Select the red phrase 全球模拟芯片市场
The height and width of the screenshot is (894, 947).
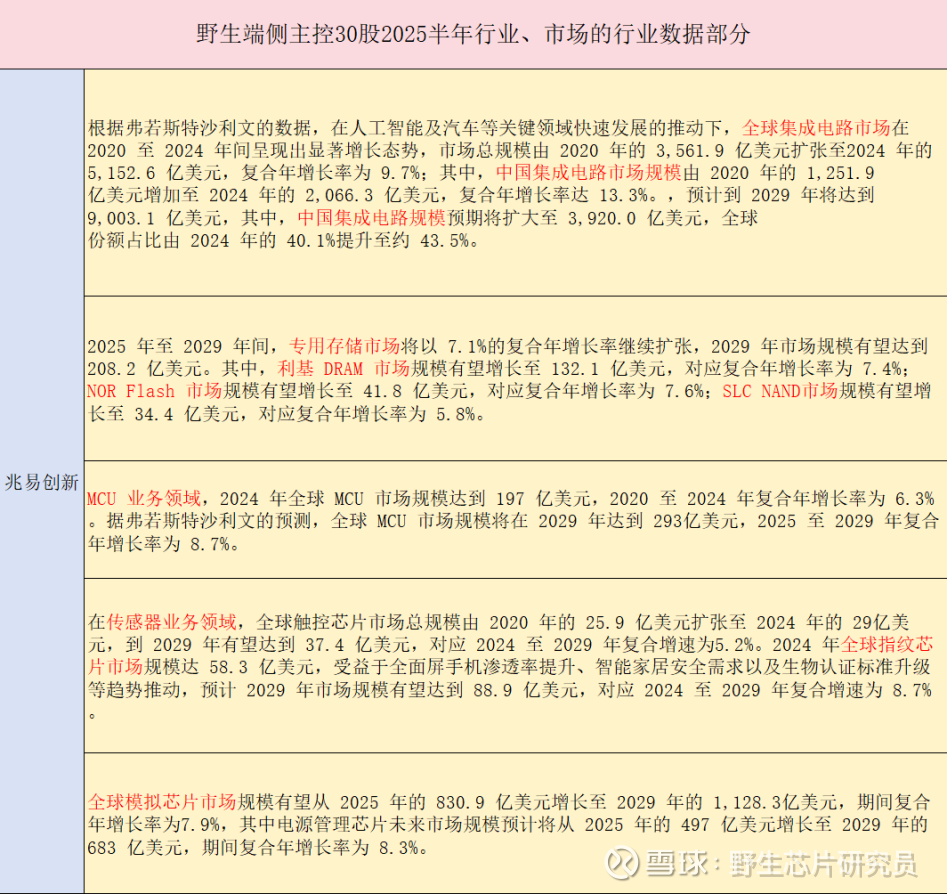coord(162,802)
